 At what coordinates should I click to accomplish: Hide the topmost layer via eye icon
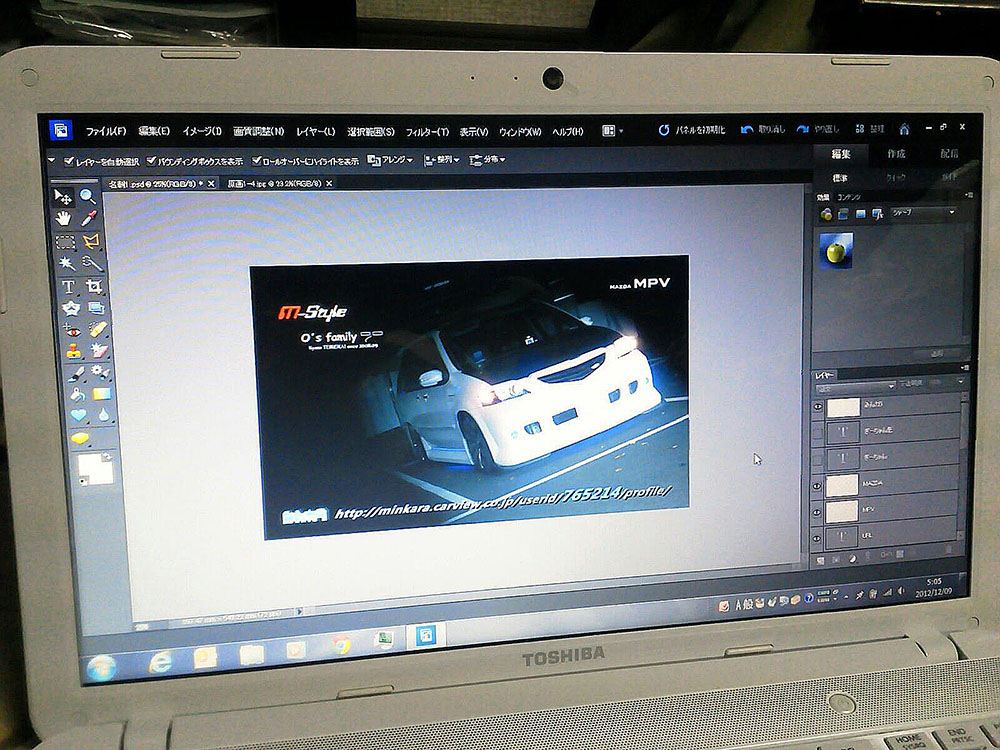818,407
